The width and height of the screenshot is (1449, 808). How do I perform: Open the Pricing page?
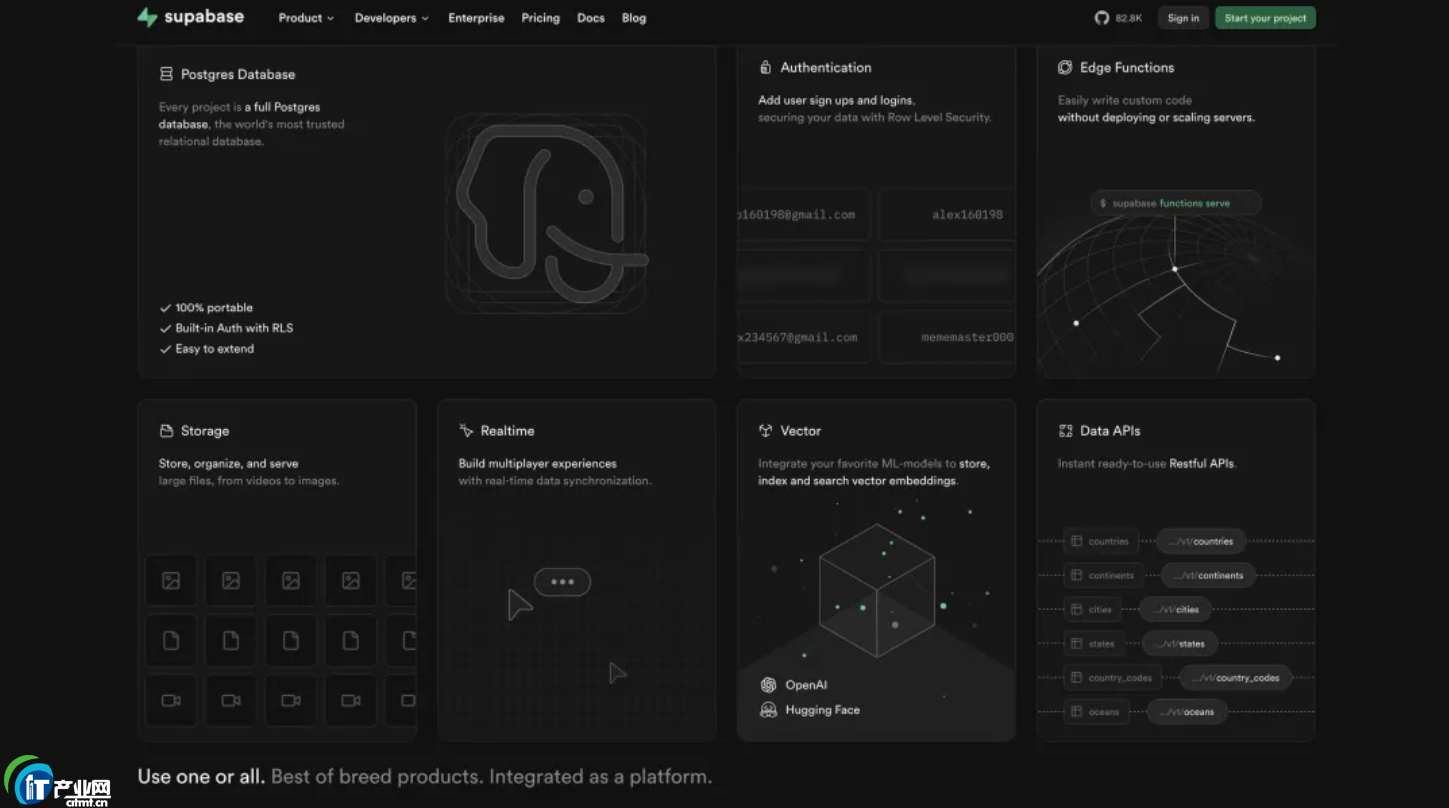tap(540, 18)
